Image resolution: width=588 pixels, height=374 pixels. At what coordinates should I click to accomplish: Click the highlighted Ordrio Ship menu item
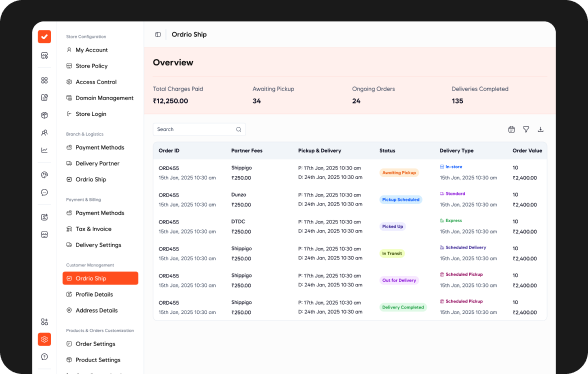click(x=100, y=278)
